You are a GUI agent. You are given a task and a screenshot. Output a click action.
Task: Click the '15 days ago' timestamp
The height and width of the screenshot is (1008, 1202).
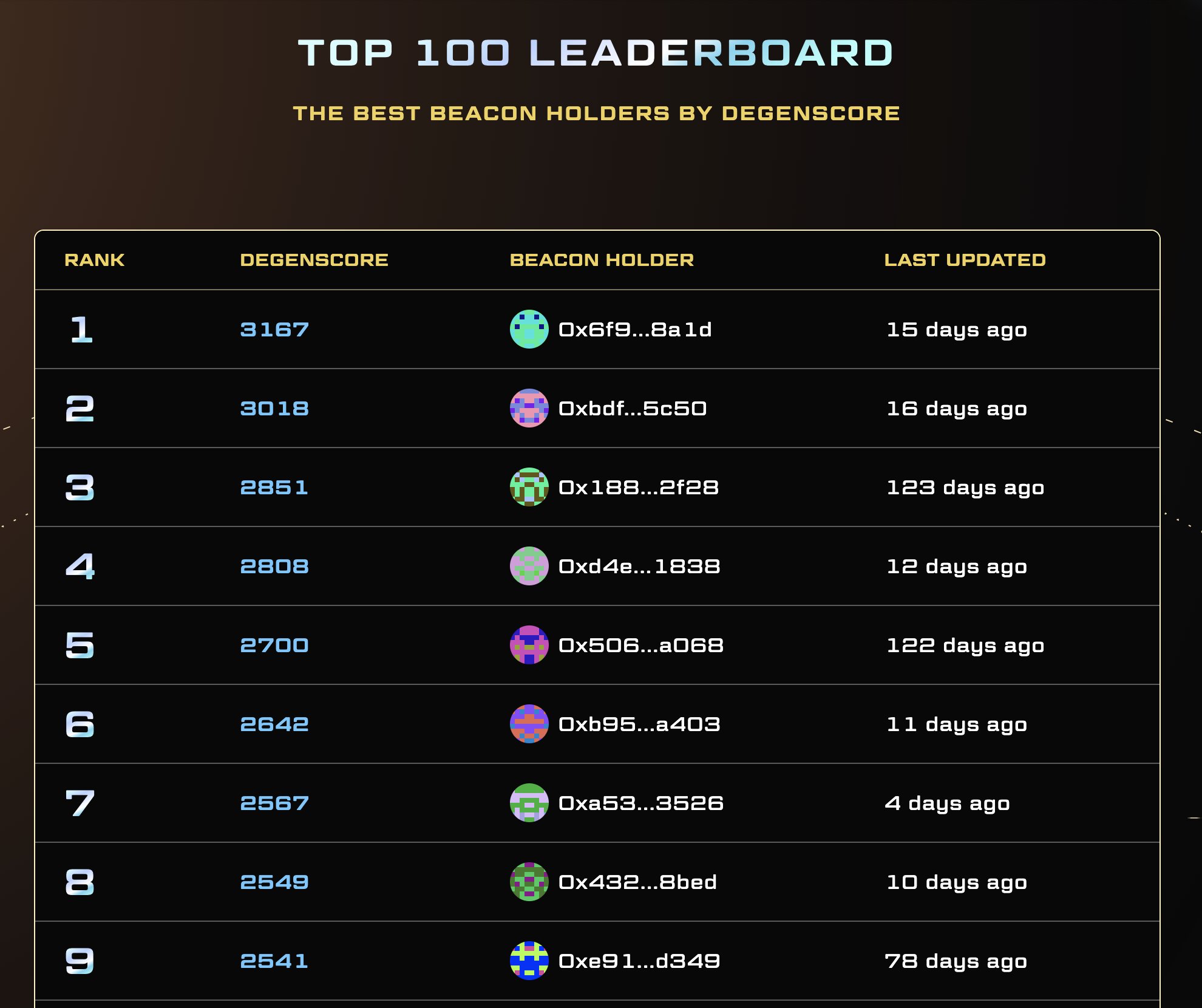(x=957, y=330)
